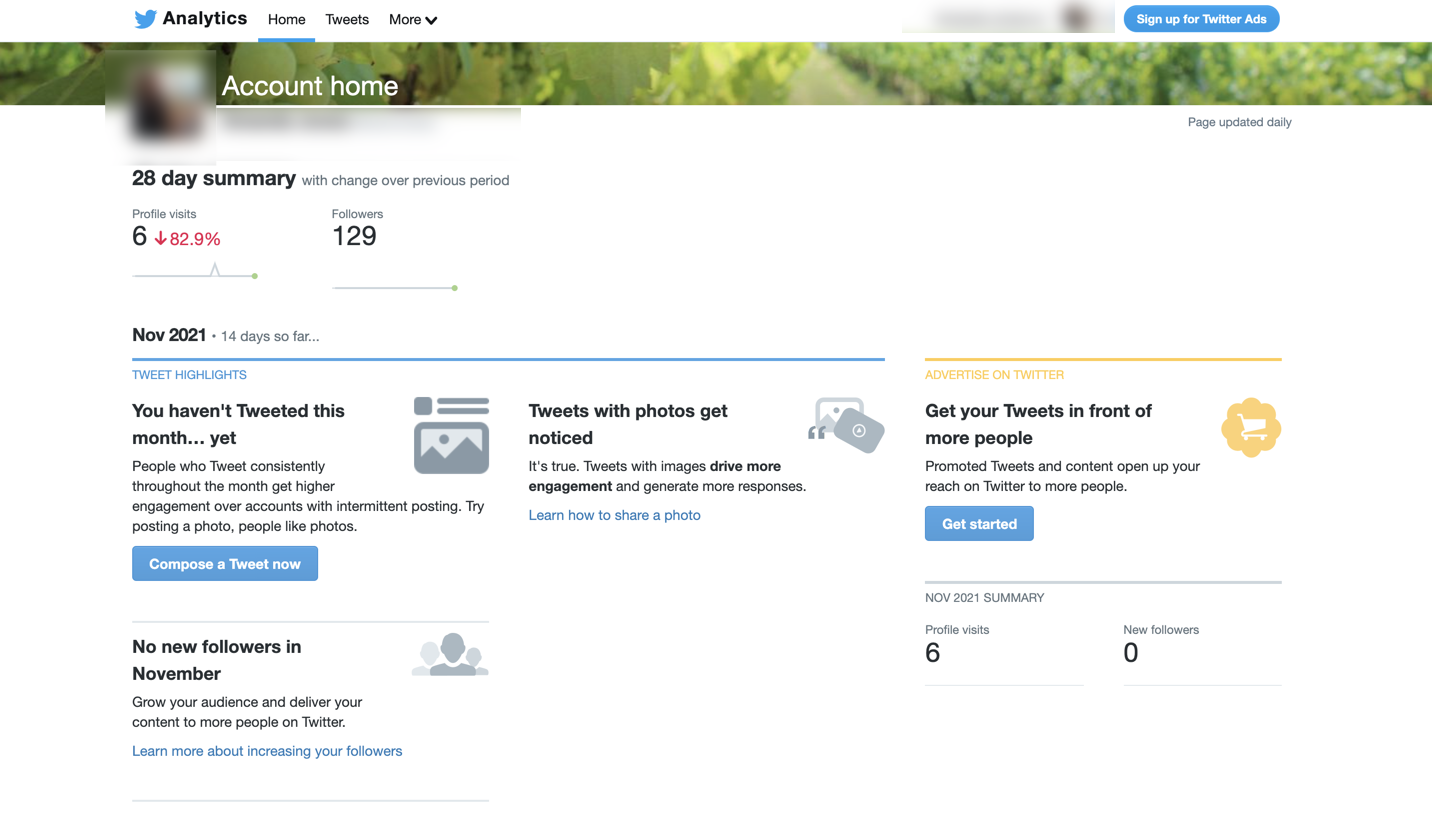Open Learn more about increasing your followers

(267, 751)
